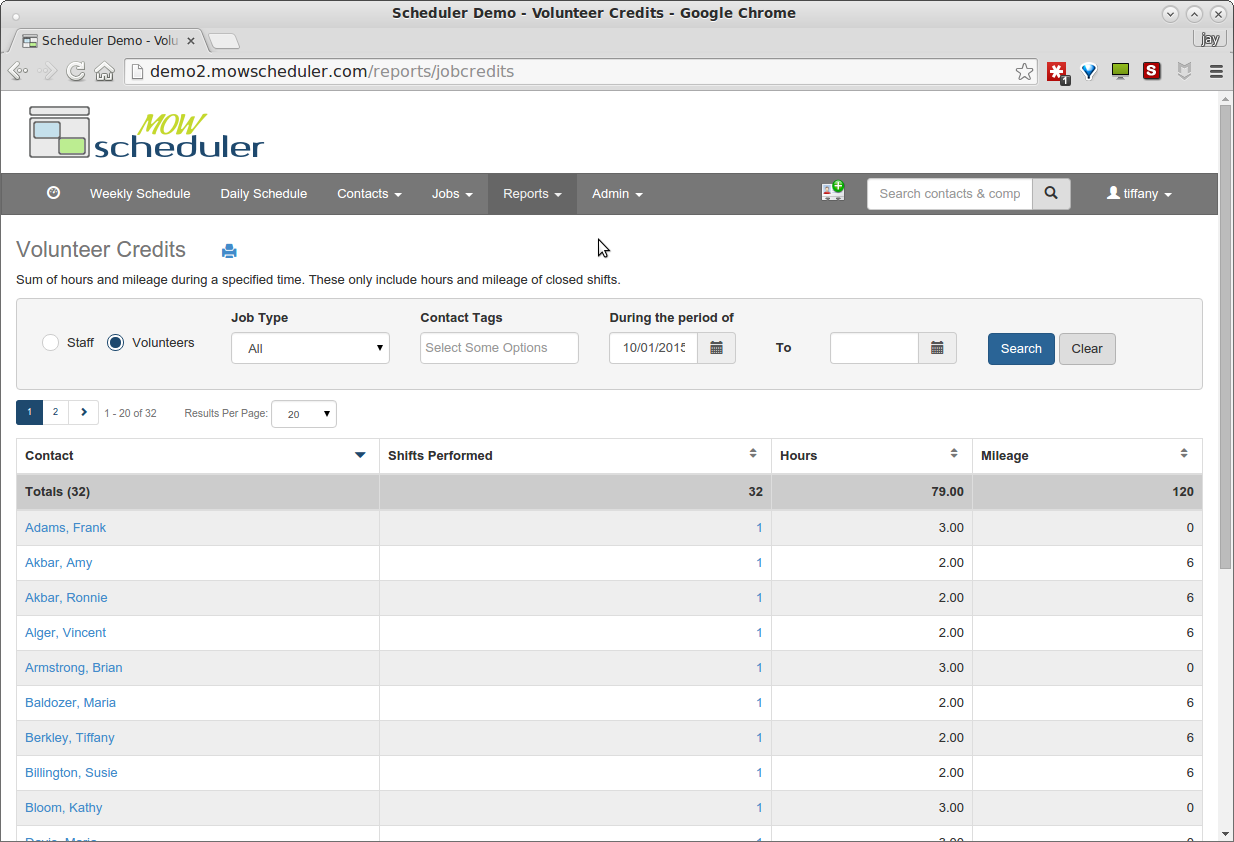Expand the Results Per Page dropdown
Viewport: 1234px width, 842px height.
(304, 414)
